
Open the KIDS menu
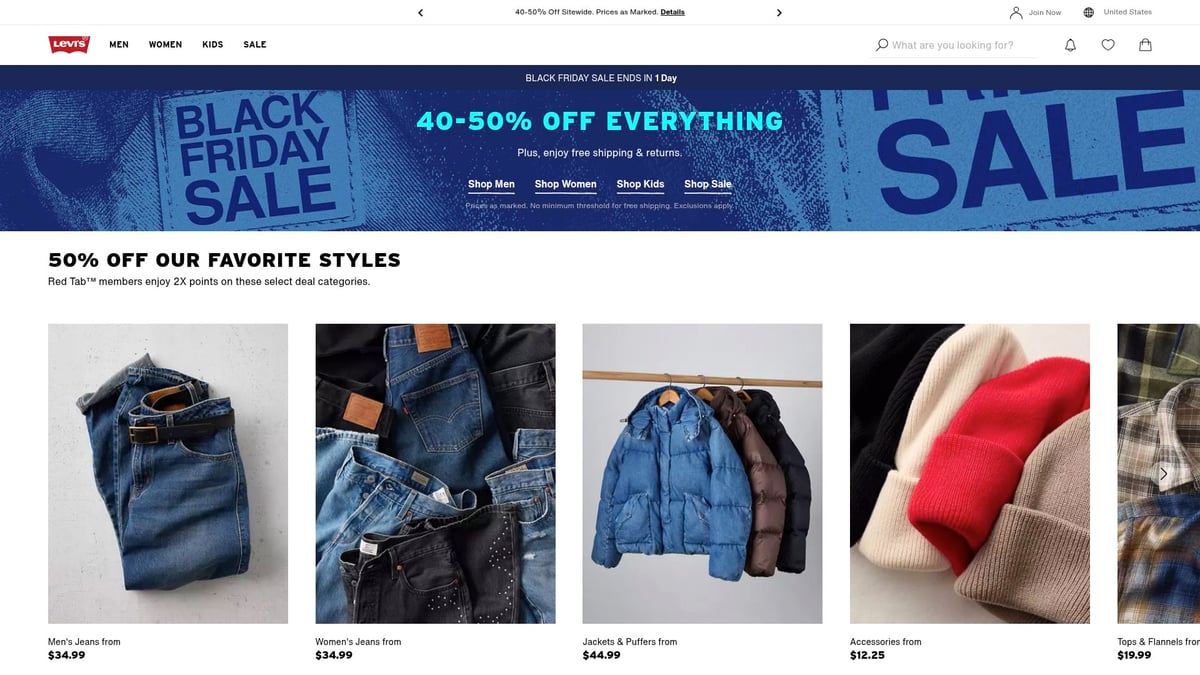click(x=213, y=45)
